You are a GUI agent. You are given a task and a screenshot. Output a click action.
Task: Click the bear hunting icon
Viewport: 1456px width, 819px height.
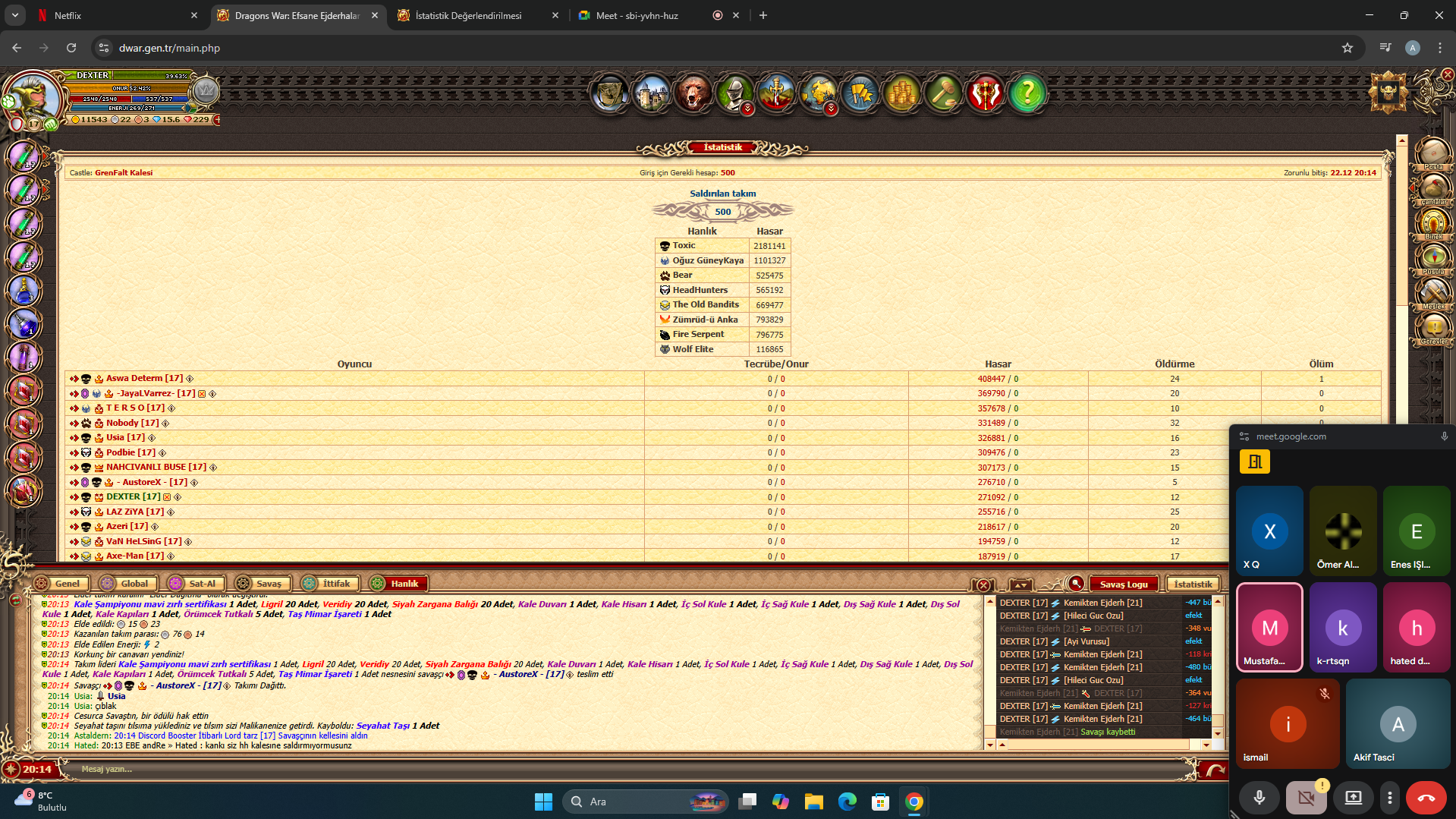click(x=693, y=94)
